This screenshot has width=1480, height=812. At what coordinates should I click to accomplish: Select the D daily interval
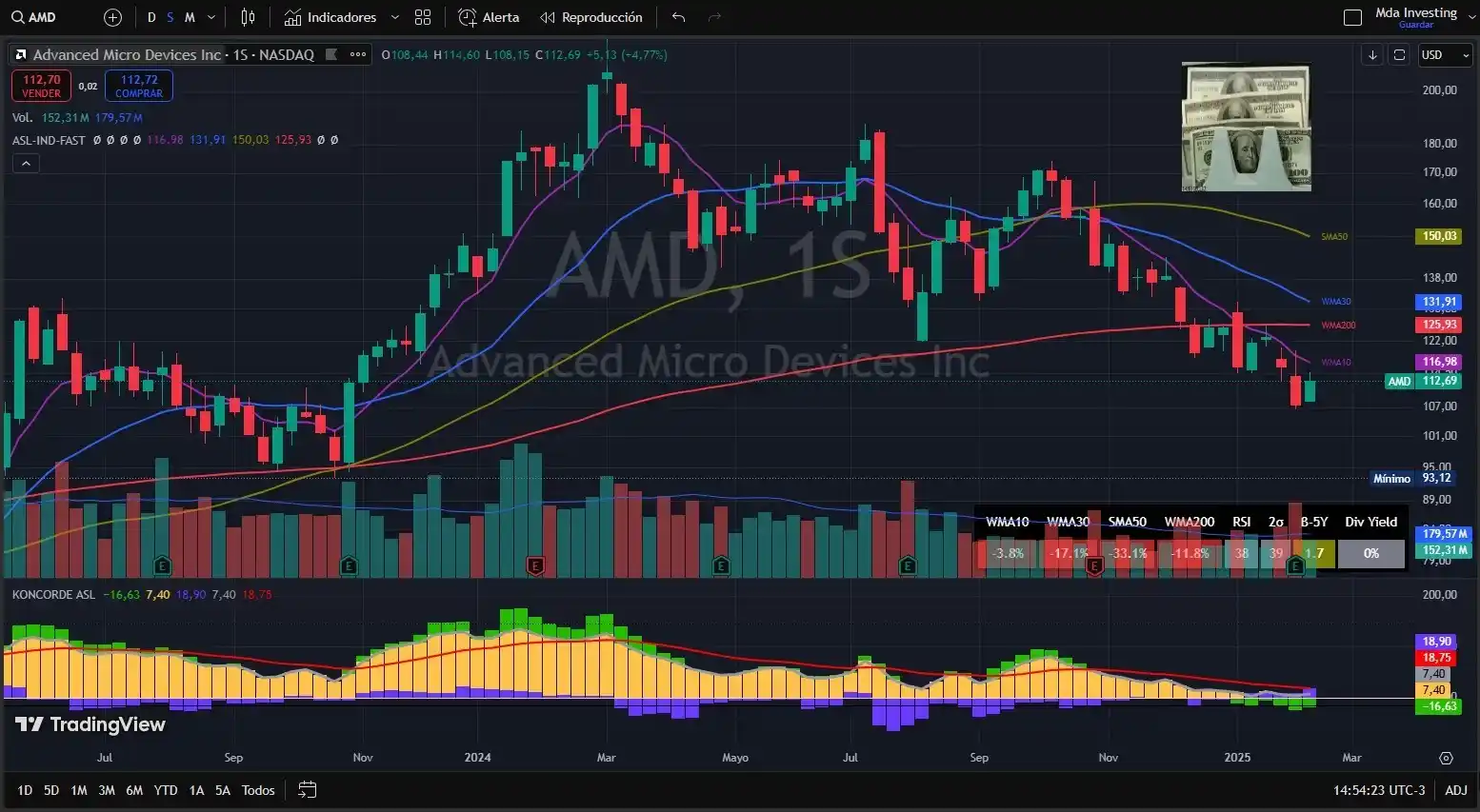pyautogui.click(x=151, y=17)
